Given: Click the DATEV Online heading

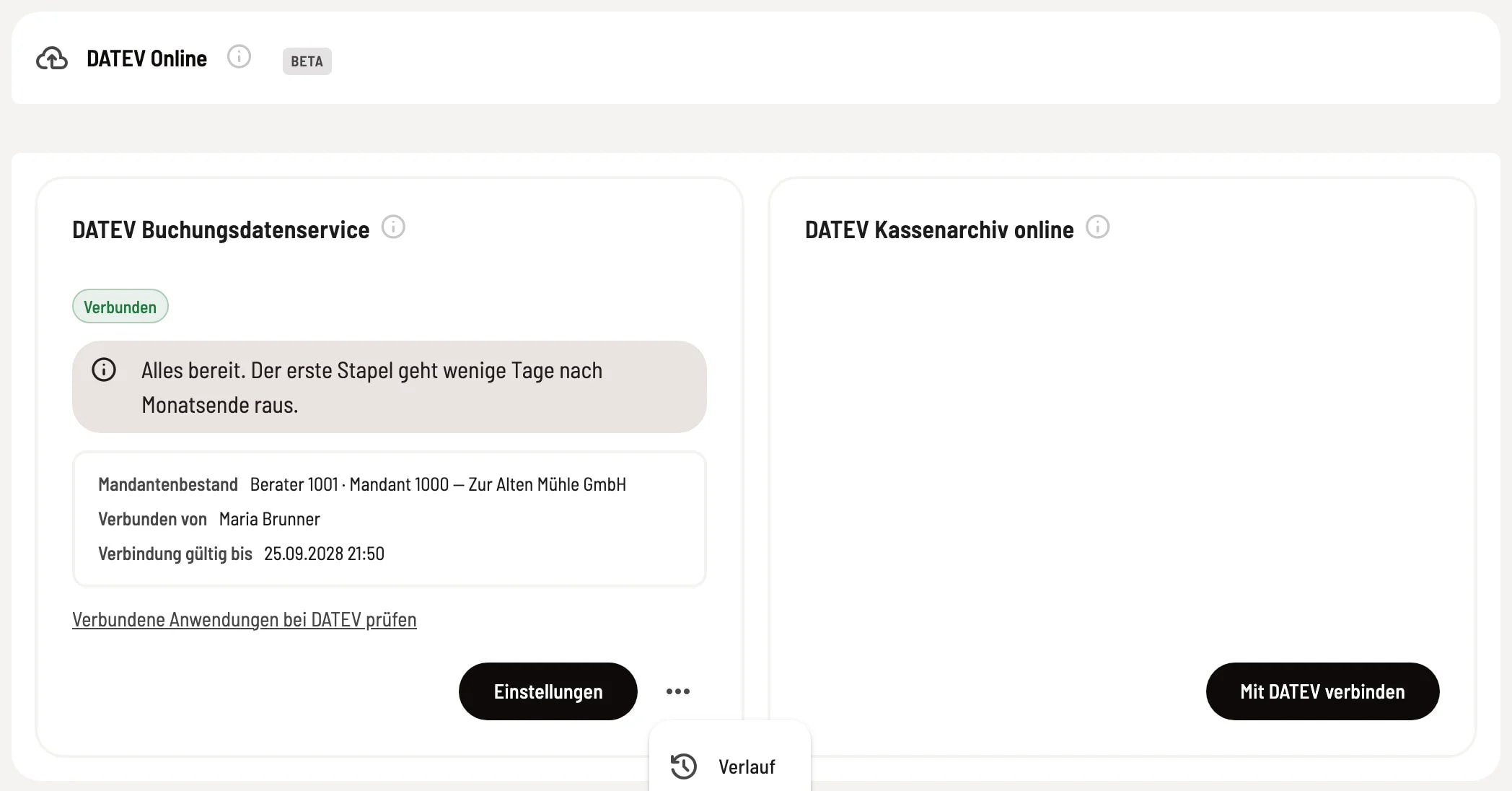Looking at the screenshot, I should pyautogui.click(x=147, y=58).
